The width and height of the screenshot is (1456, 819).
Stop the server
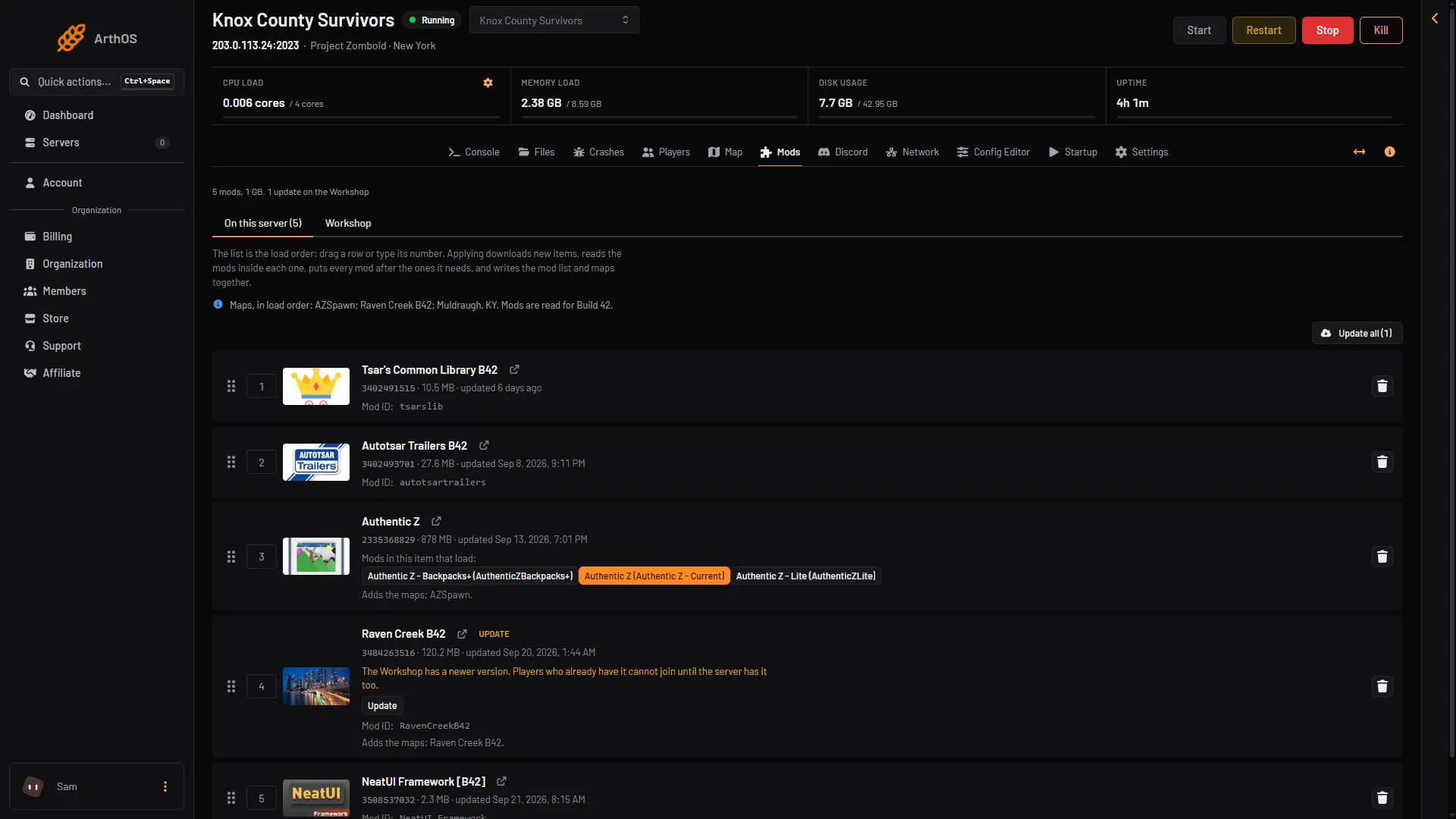1327,30
